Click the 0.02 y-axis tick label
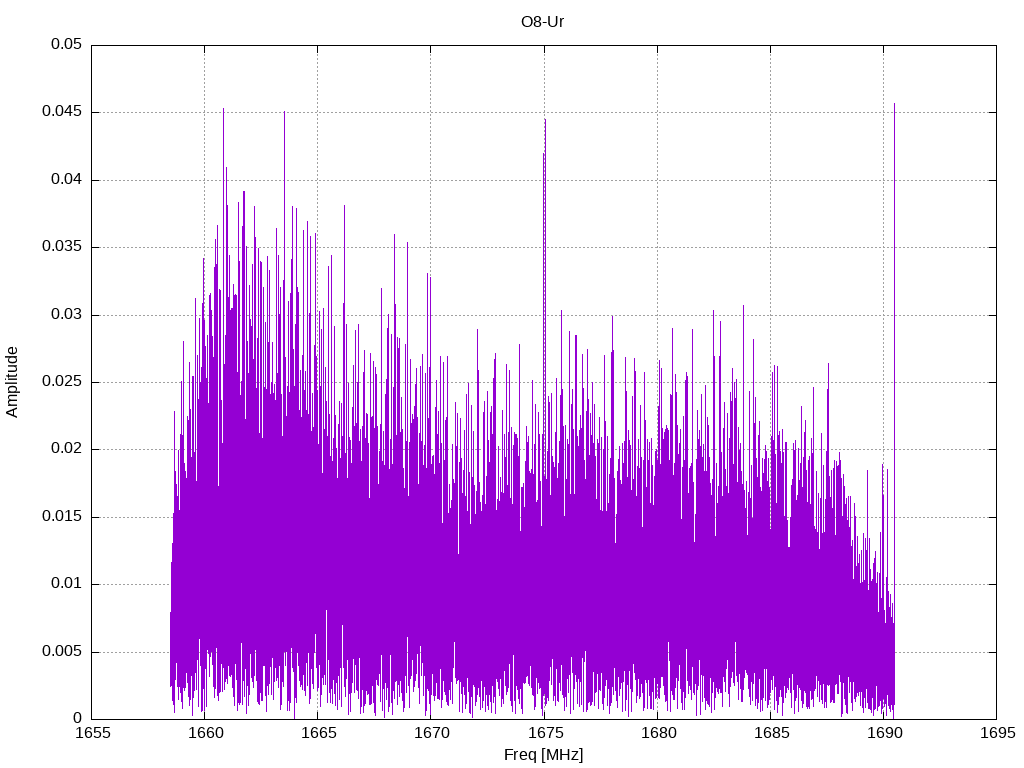Image resolution: width=1024 pixels, height=768 pixels. pos(67,449)
